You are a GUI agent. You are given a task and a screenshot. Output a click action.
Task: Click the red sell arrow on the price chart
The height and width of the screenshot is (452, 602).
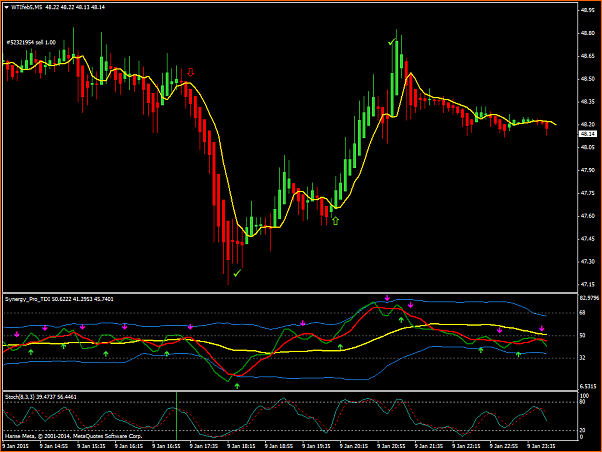pos(190,73)
